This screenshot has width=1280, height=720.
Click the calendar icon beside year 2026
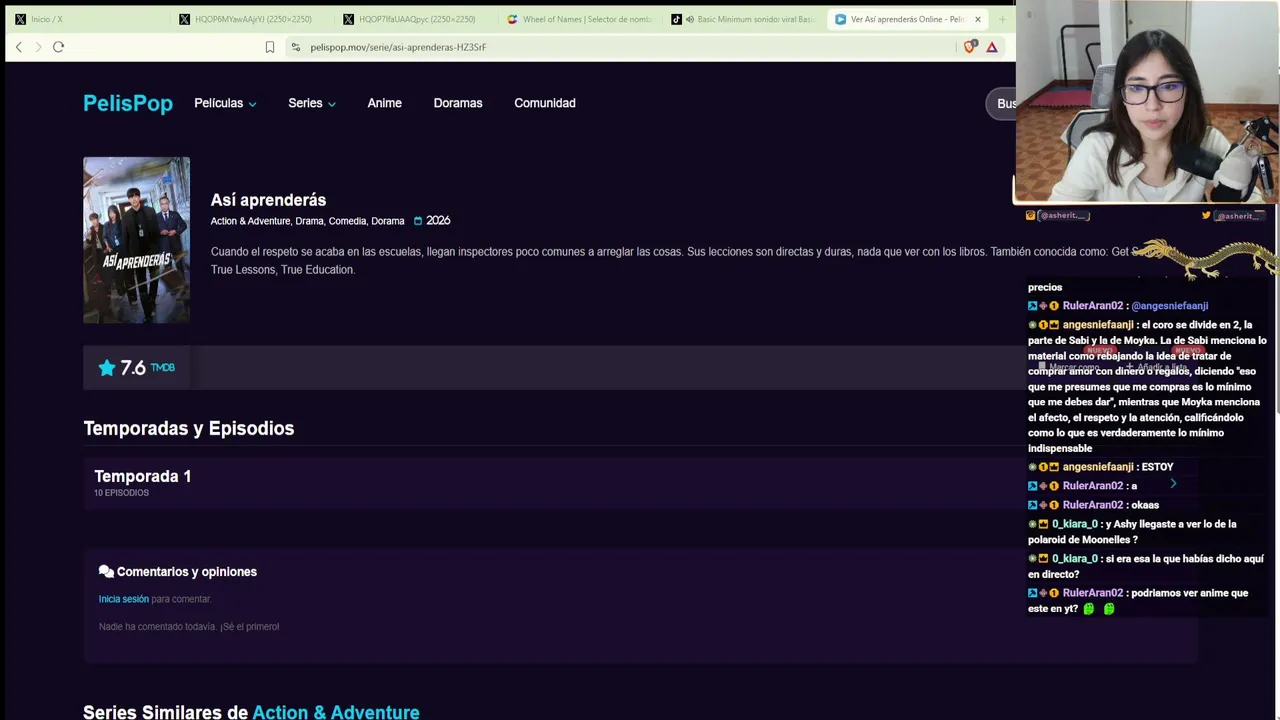(x=418, y=221)
